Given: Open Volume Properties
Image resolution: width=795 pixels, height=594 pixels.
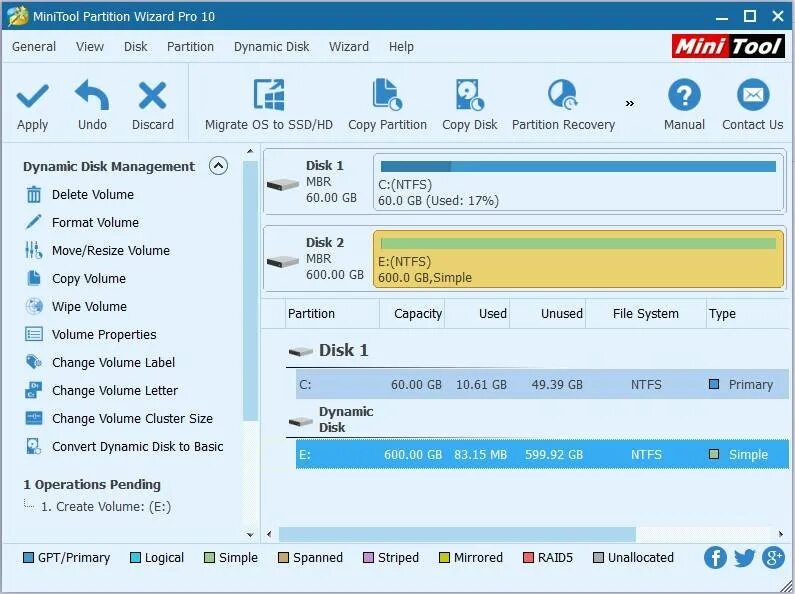Looking at the screenshot, I should (x=104, y=335).
